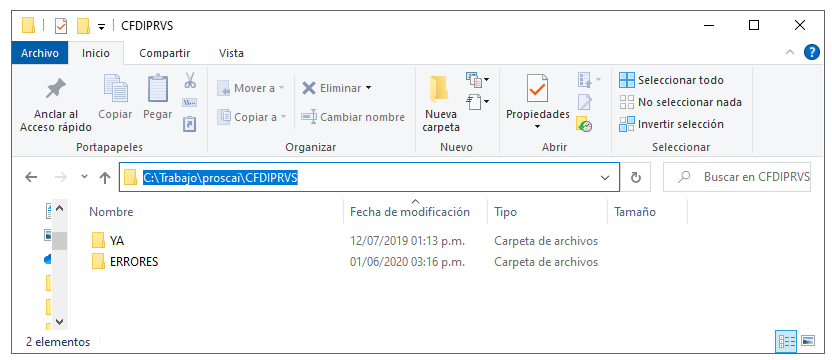The width and height of the screenshot is (832, 360).
Task: Click the 2 elementos status text
Action: (58, 342)
